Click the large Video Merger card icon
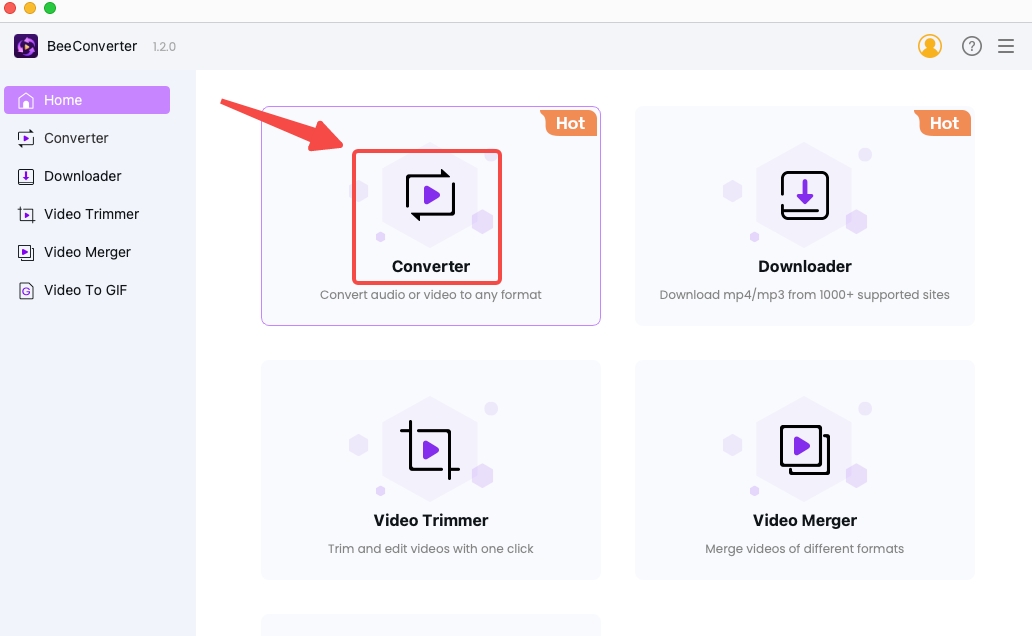 (x=804, y=450)
